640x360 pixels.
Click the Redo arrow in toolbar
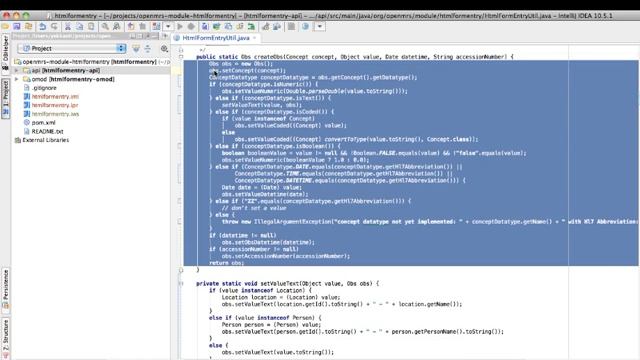pyautogui.click(x=54, y=27)
